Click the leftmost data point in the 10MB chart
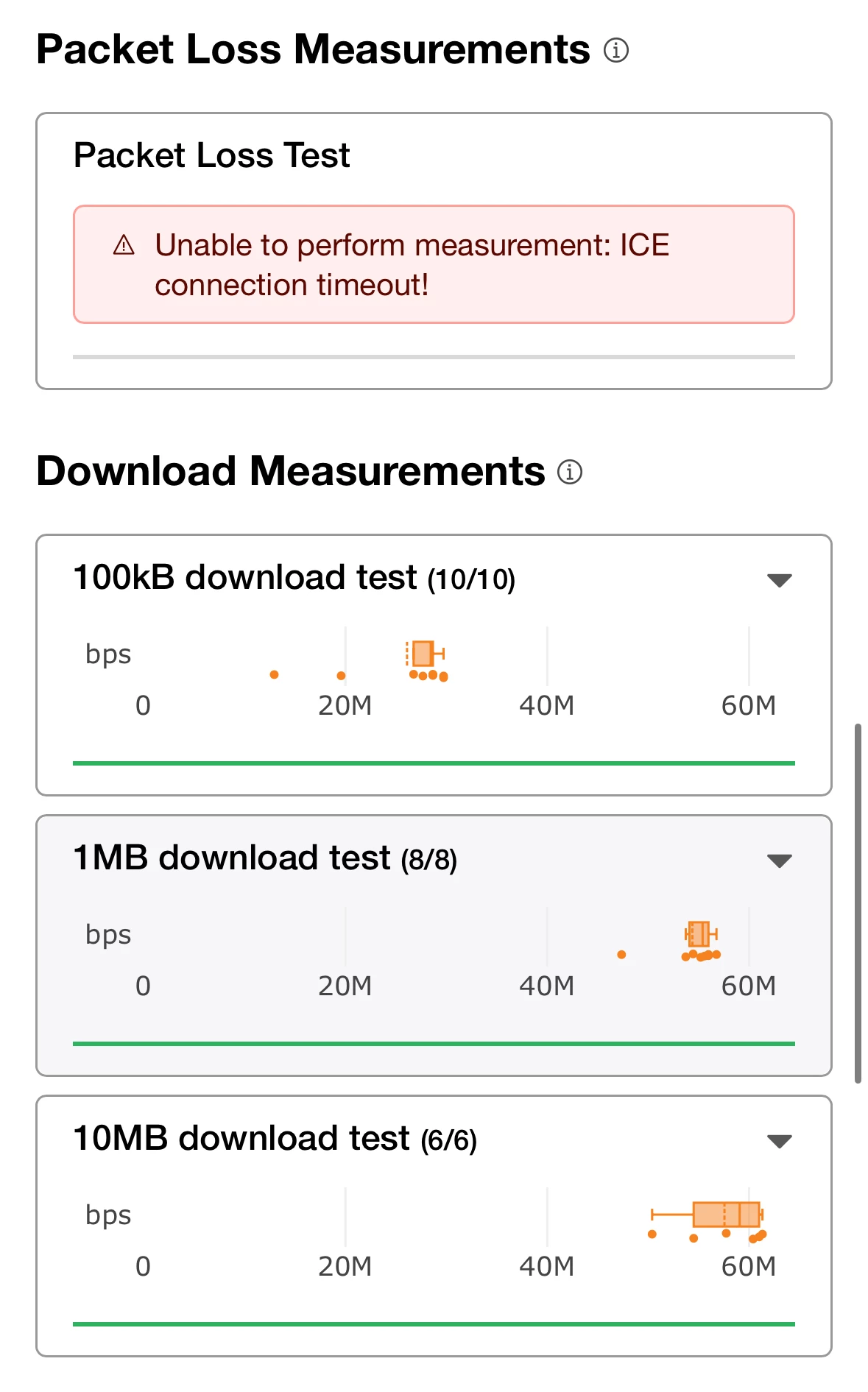The width and height of the screenshot is (868, 1392). (652, 1234)
